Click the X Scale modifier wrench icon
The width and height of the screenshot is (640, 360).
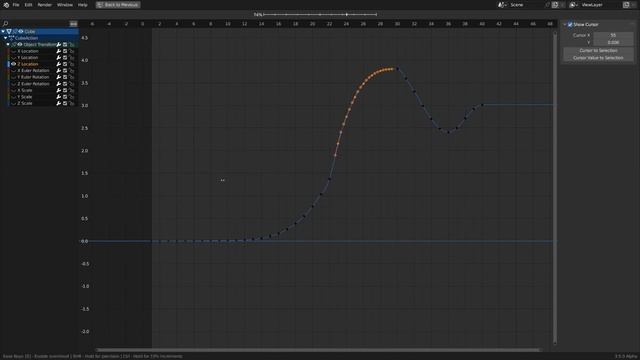58,90
